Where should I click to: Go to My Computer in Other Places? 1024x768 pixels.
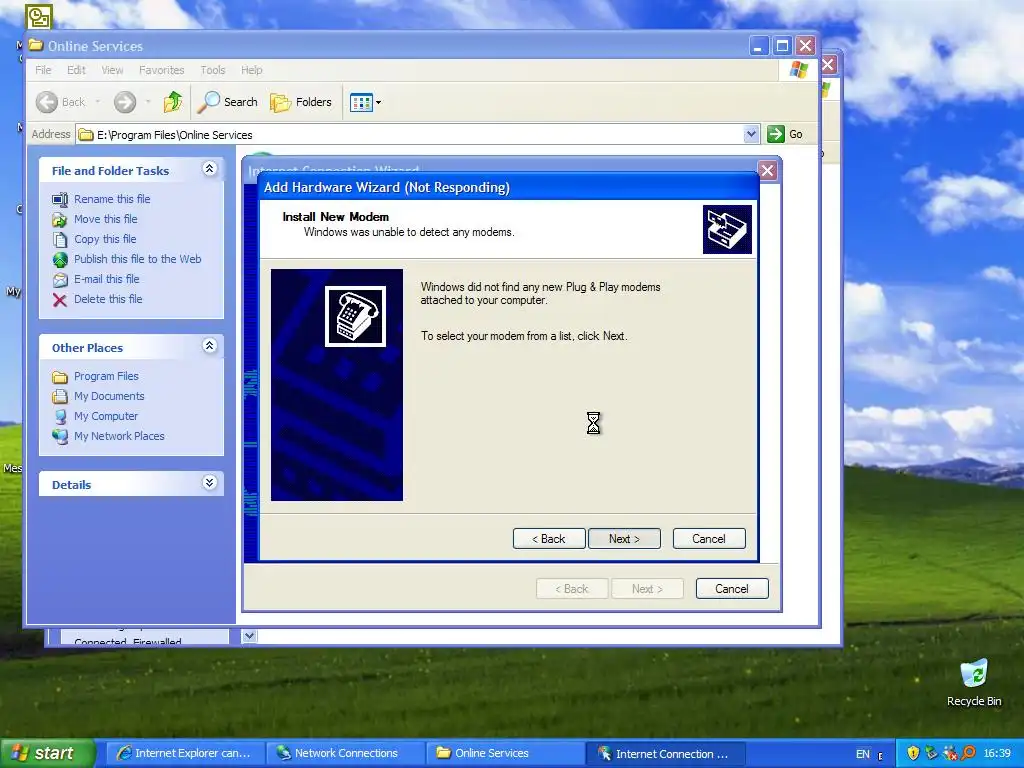[106, 416]
